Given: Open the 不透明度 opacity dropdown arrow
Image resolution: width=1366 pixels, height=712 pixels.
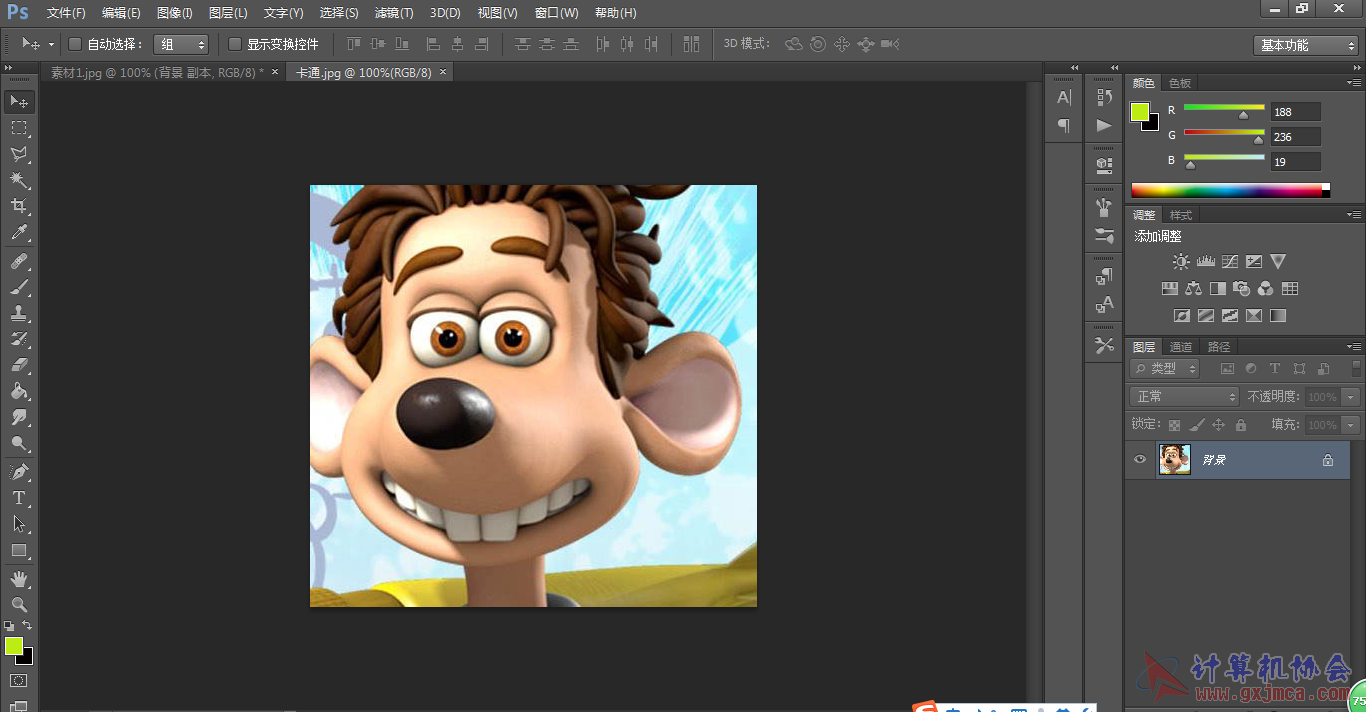Looking at the screenshot, I should tap(1351, 397).
